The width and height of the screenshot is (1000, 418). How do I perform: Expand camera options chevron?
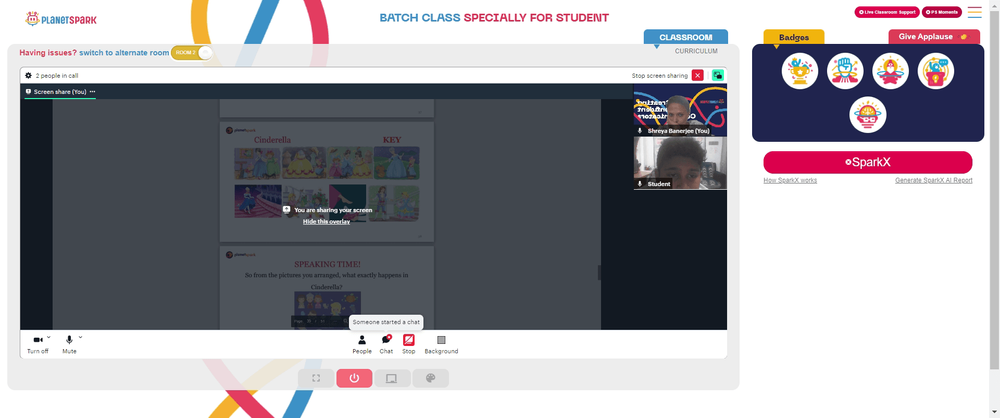pyautogui.click(x=48, y=337)
